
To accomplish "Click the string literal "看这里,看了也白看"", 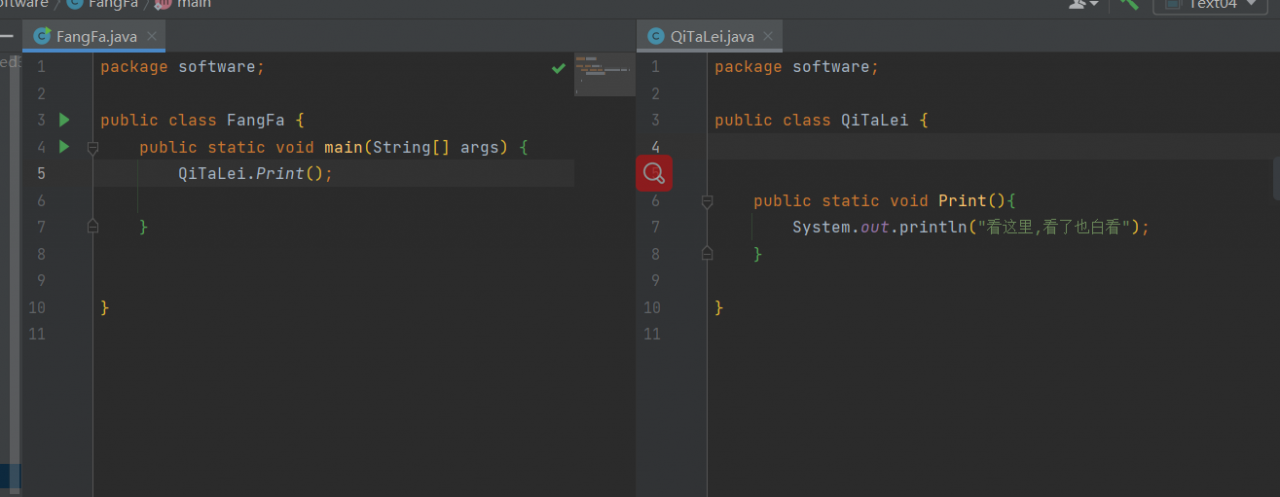I will tap(1055, 228).
